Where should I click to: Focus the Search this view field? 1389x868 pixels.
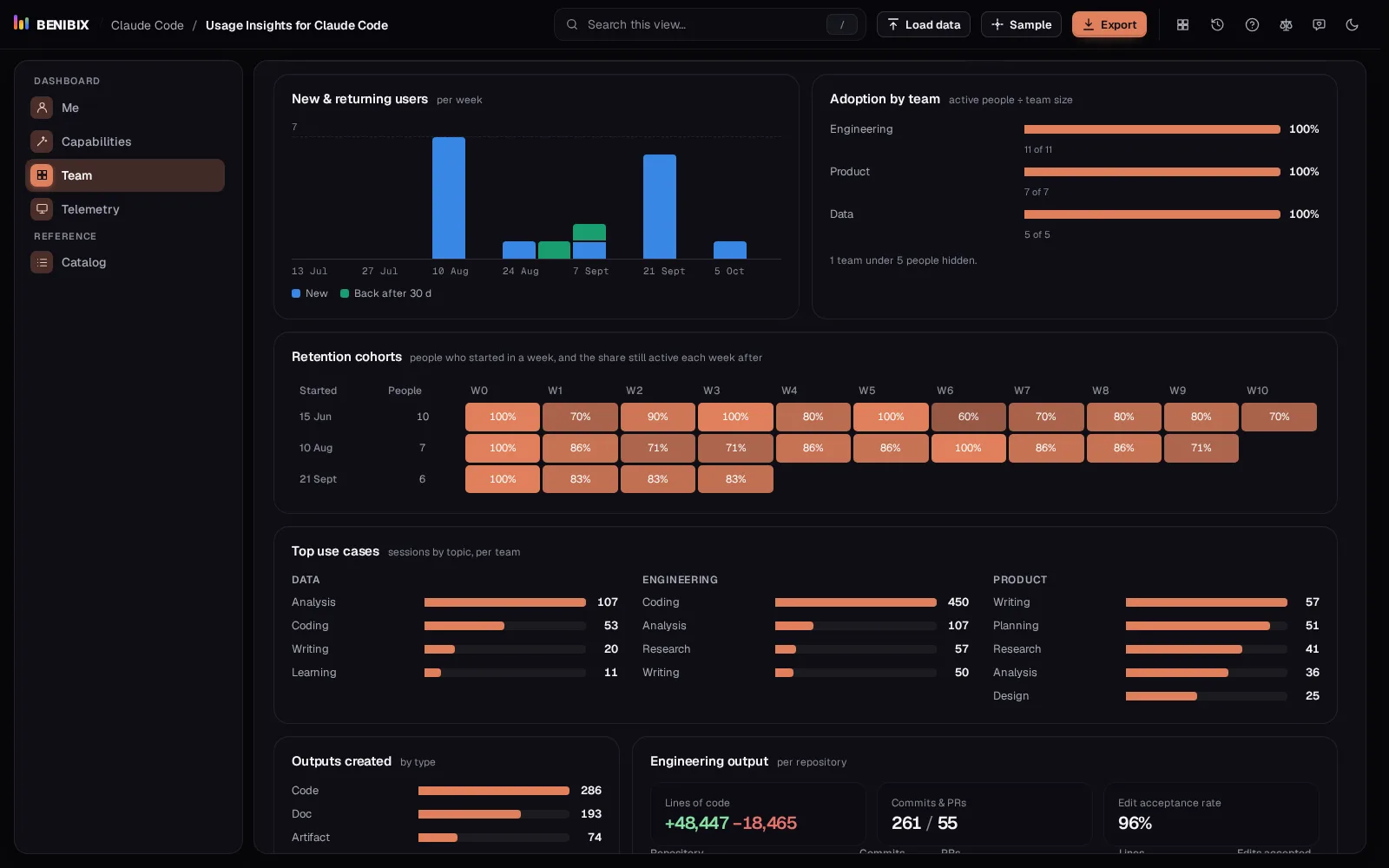tap(710, 24)
